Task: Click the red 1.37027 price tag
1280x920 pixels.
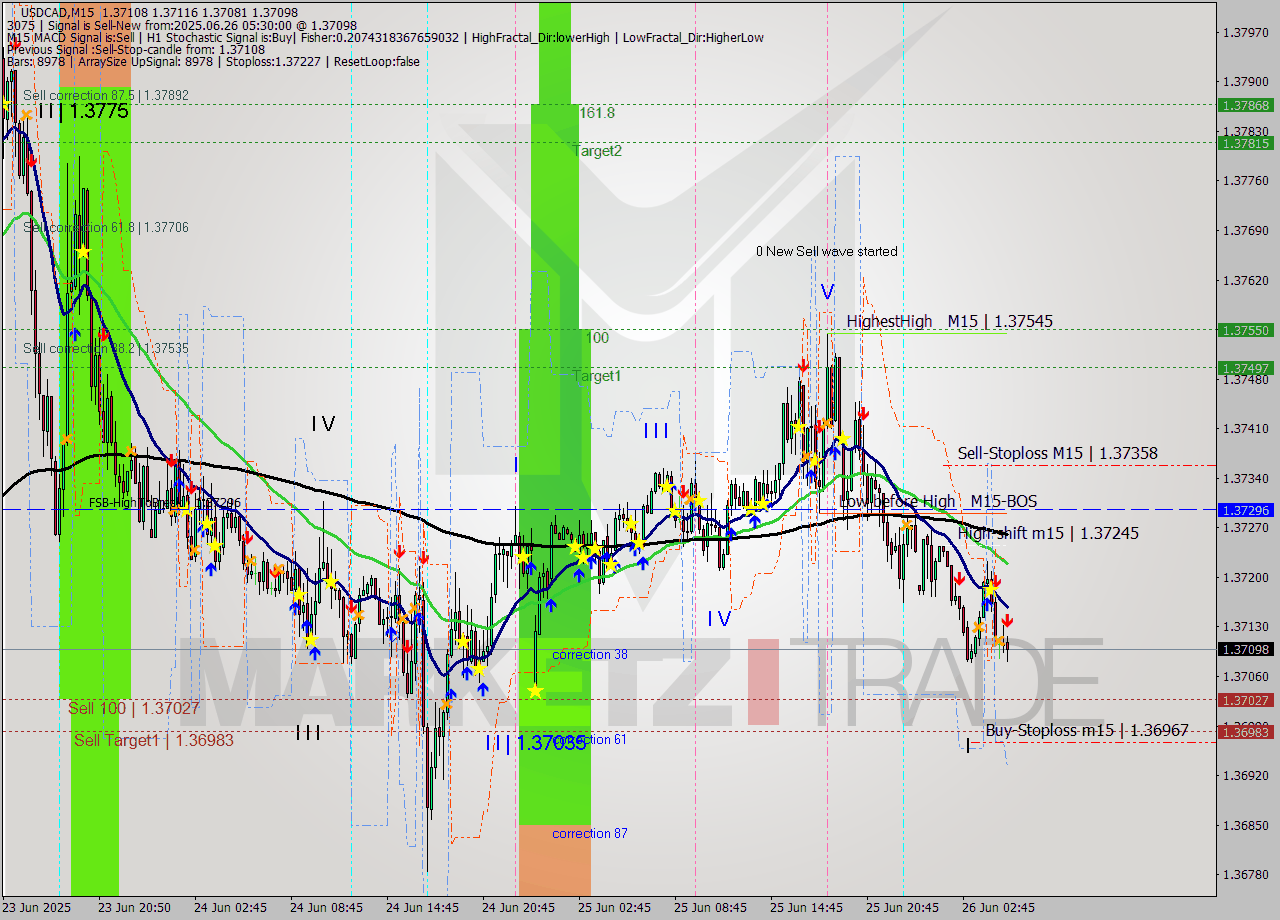Action: coord(1247,701)
